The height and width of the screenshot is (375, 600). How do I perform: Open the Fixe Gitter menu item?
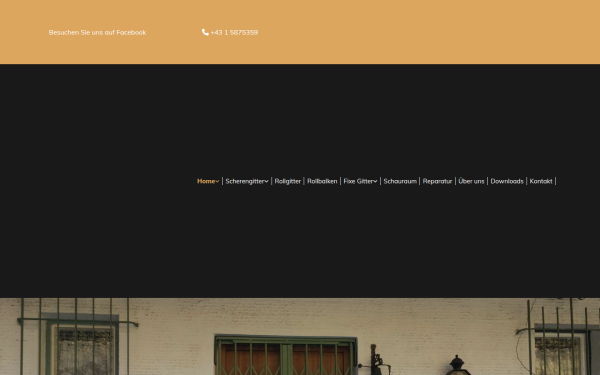coord(358,181)
